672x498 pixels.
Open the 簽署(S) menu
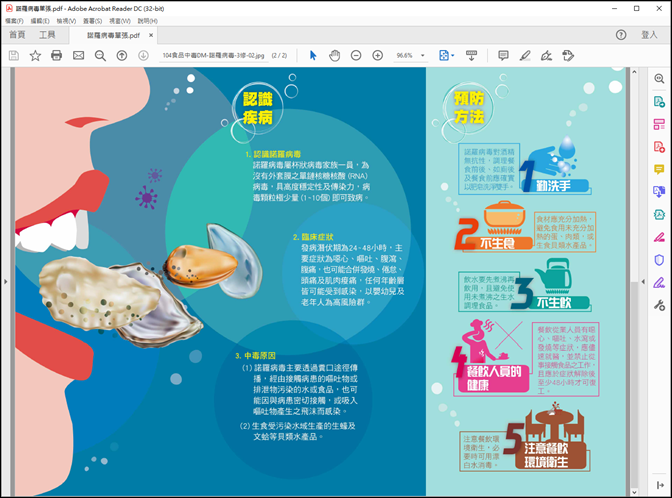[x=93, y=21]
